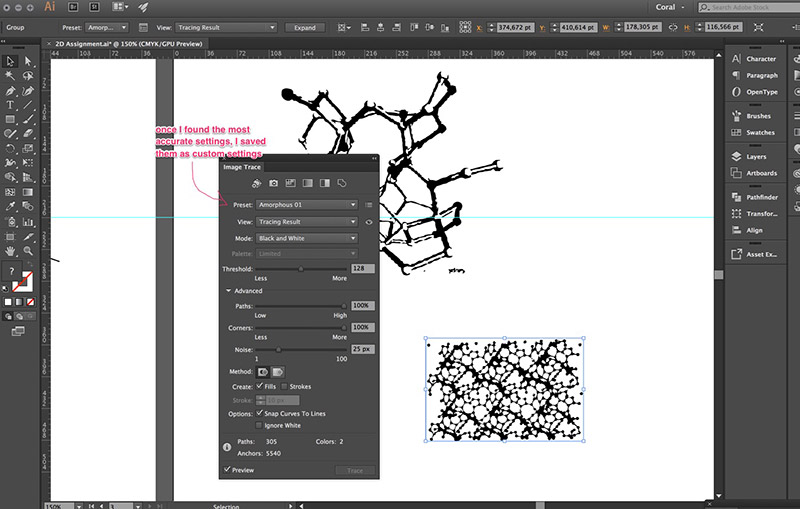
Task: Open Preset dropdown showing Amorphous 01
Action: tap(307, 205)
